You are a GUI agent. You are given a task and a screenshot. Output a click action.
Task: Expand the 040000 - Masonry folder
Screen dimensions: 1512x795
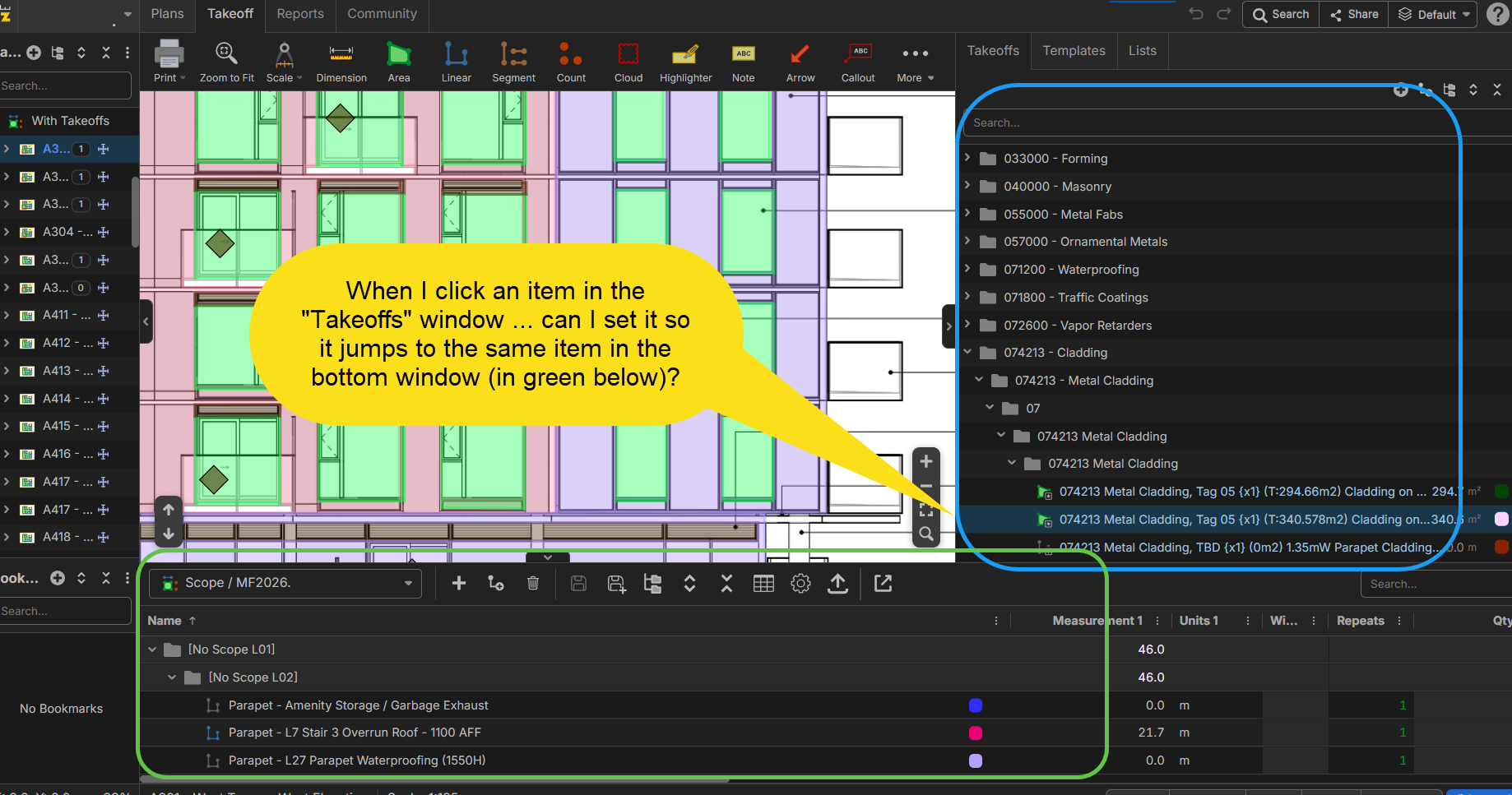click(967, 186)
